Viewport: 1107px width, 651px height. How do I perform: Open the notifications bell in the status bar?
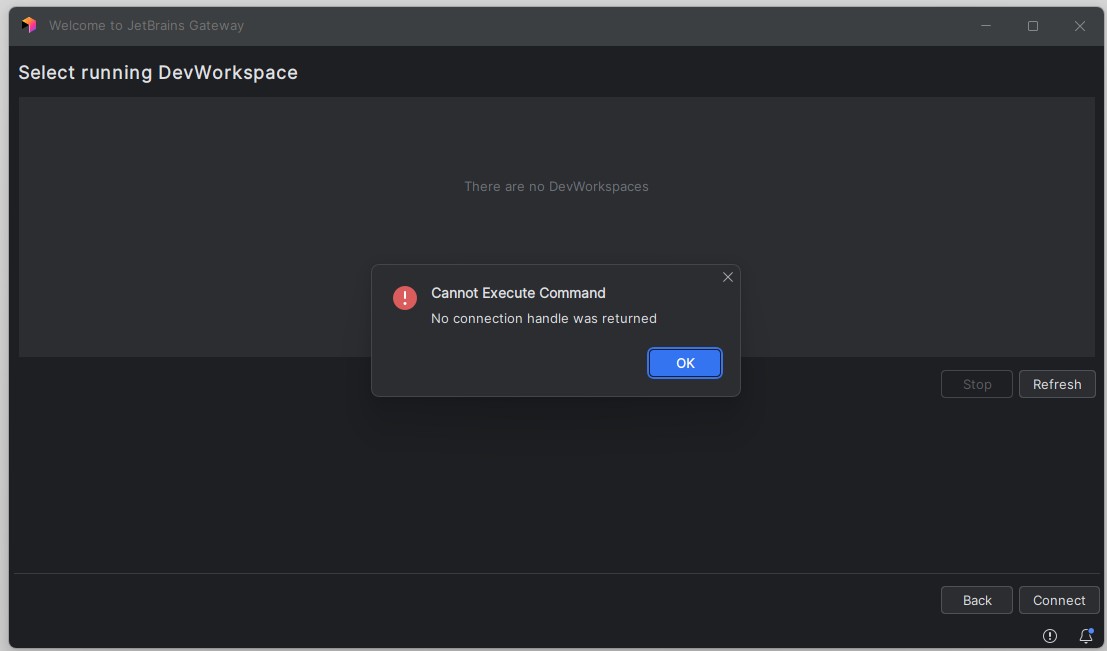(x=1086, y=635)
